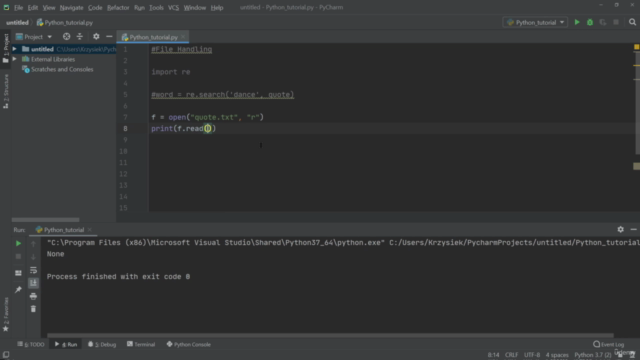Clear all Run console output (trash icon)
This screenshot has height=360, width=640.
point(33,309)
